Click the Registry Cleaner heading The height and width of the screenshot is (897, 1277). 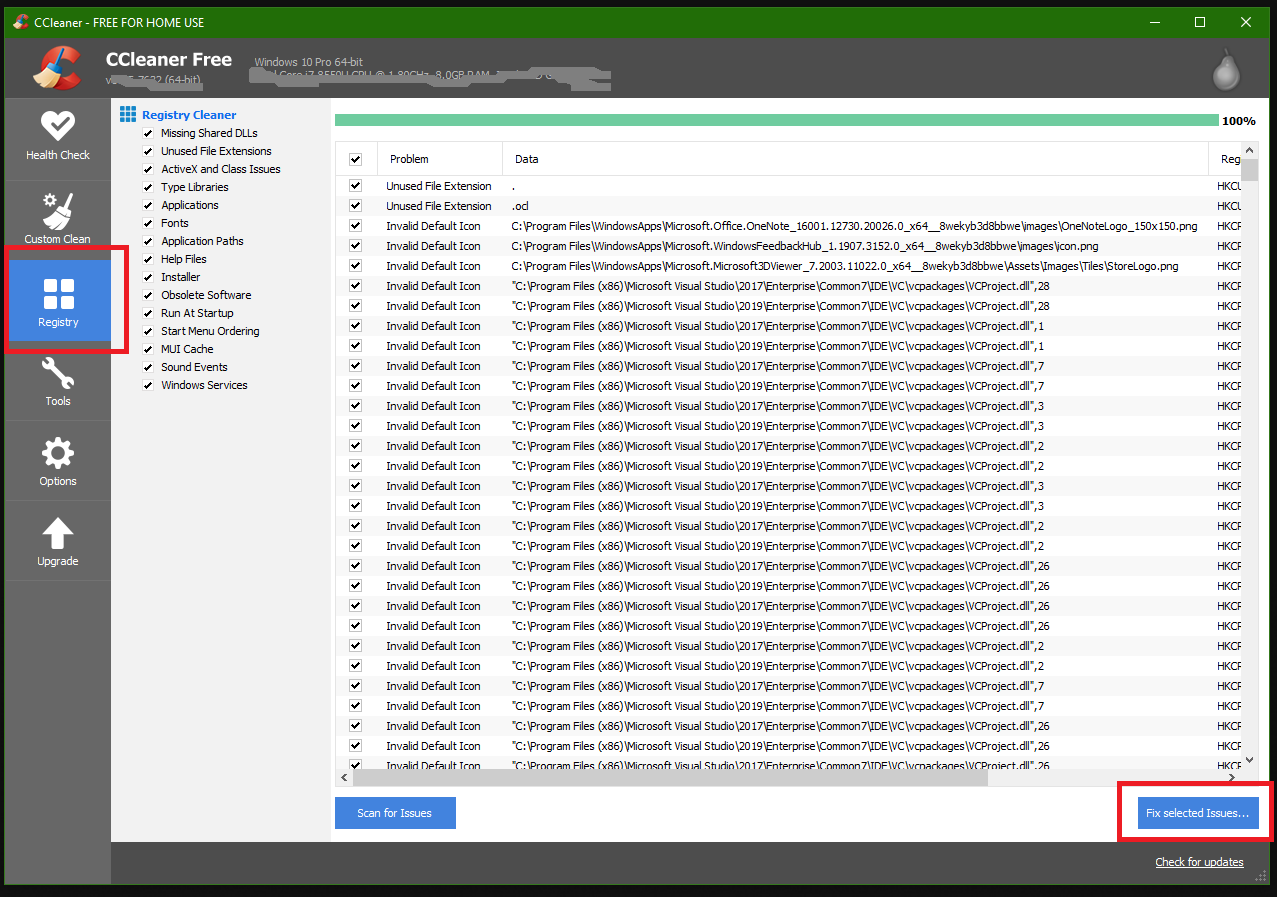click(x=189, y=115)
